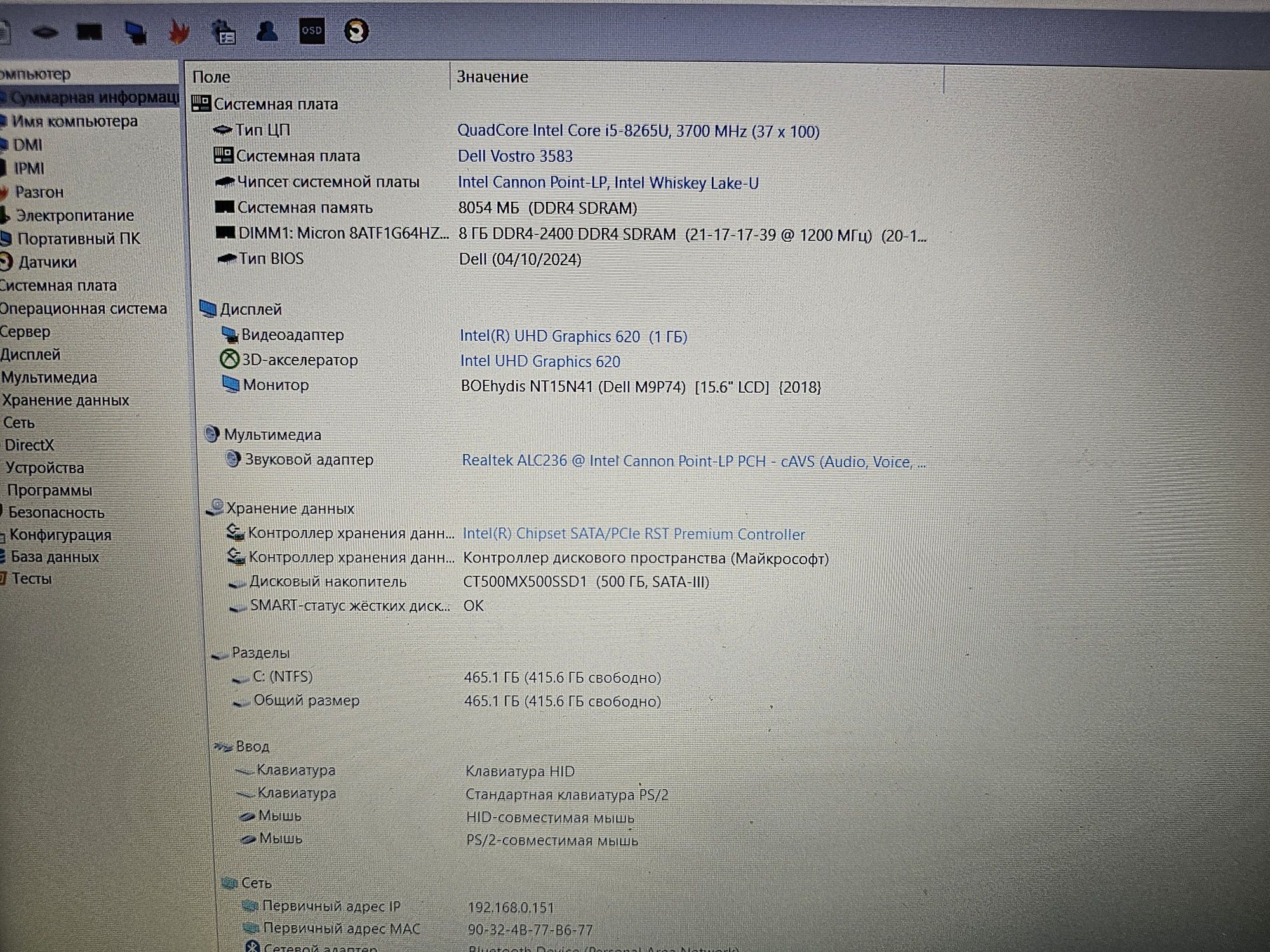The image size is (1270, 952).
Task: Open QuadCore Intel Core i5-8265U link
Action: pos(638,131)
